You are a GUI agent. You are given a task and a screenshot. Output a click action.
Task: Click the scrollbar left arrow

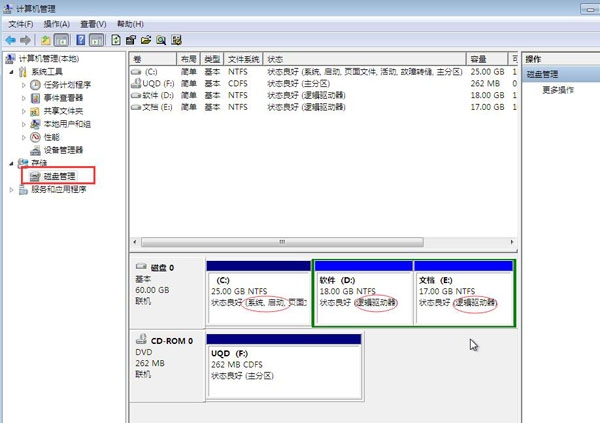[x=135, y=242]
